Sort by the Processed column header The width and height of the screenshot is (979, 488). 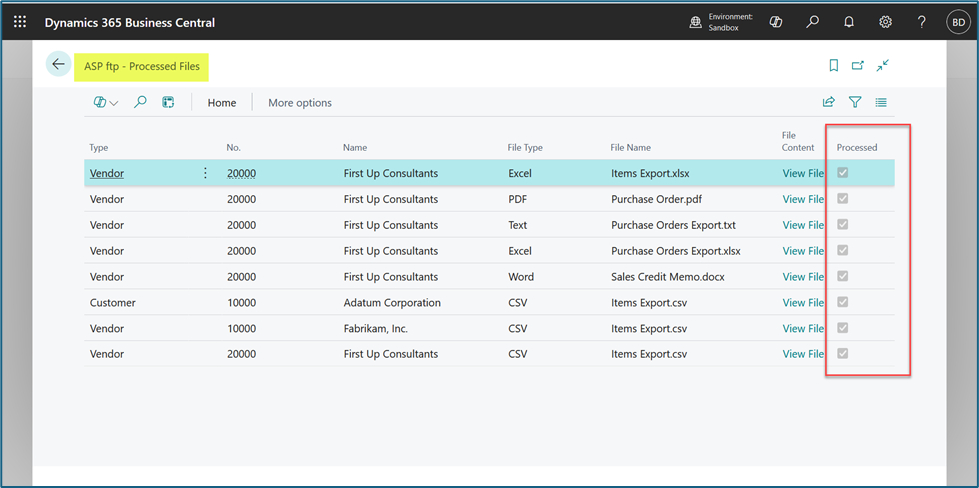857,148
